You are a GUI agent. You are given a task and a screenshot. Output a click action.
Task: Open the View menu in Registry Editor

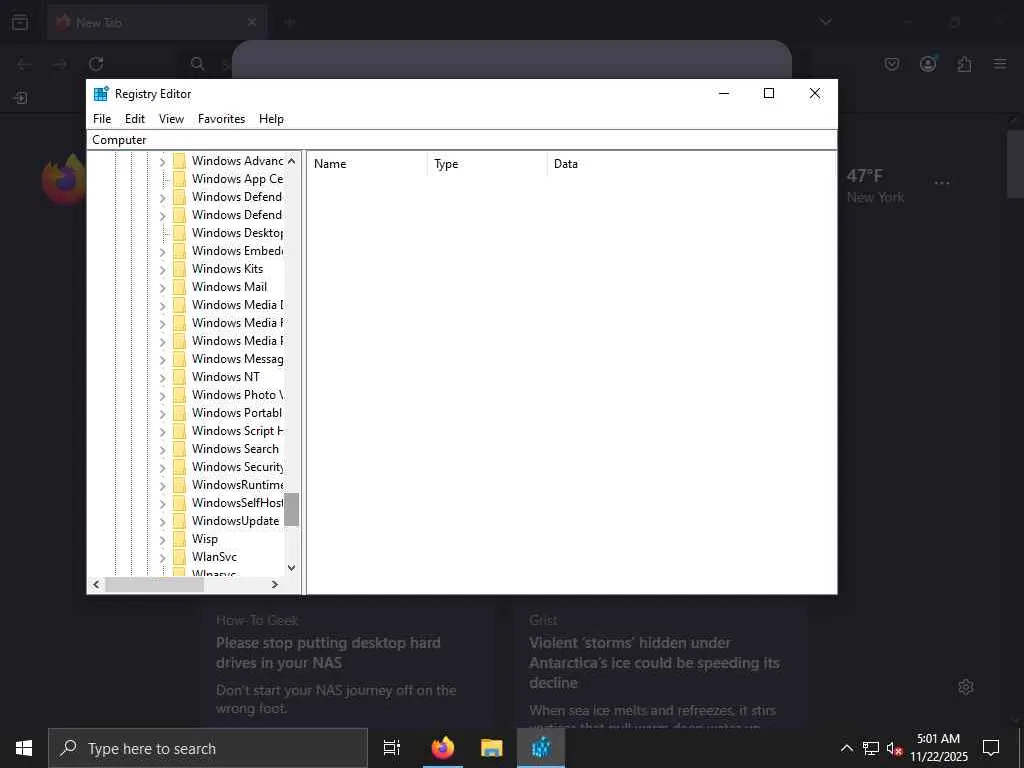coord(171,119)
